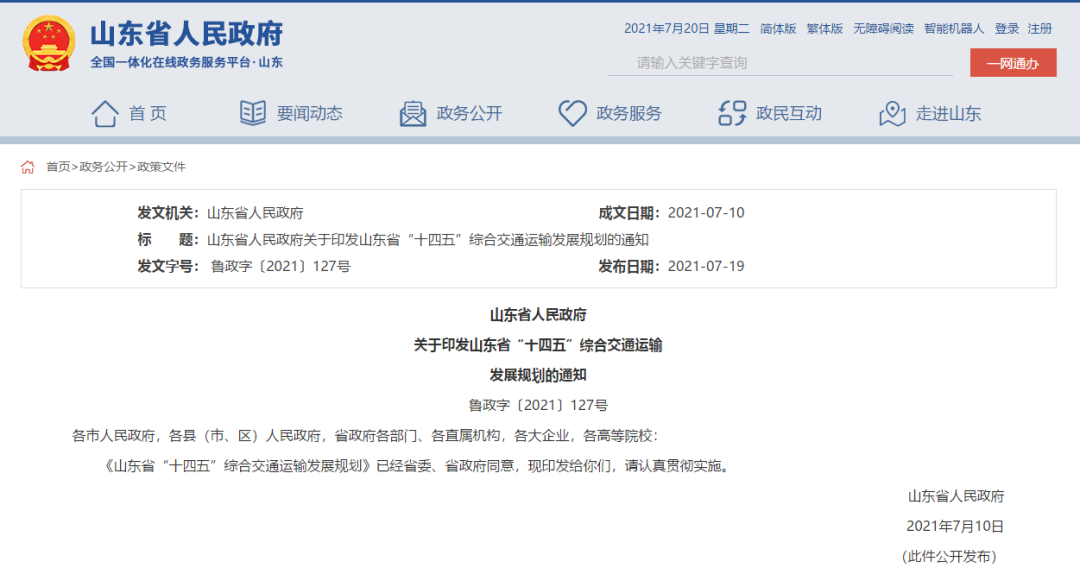This screenshot has height=568, width=1080.
Task: Open the 政务服务 navigation menu
Action: click(x=629, y=114)
